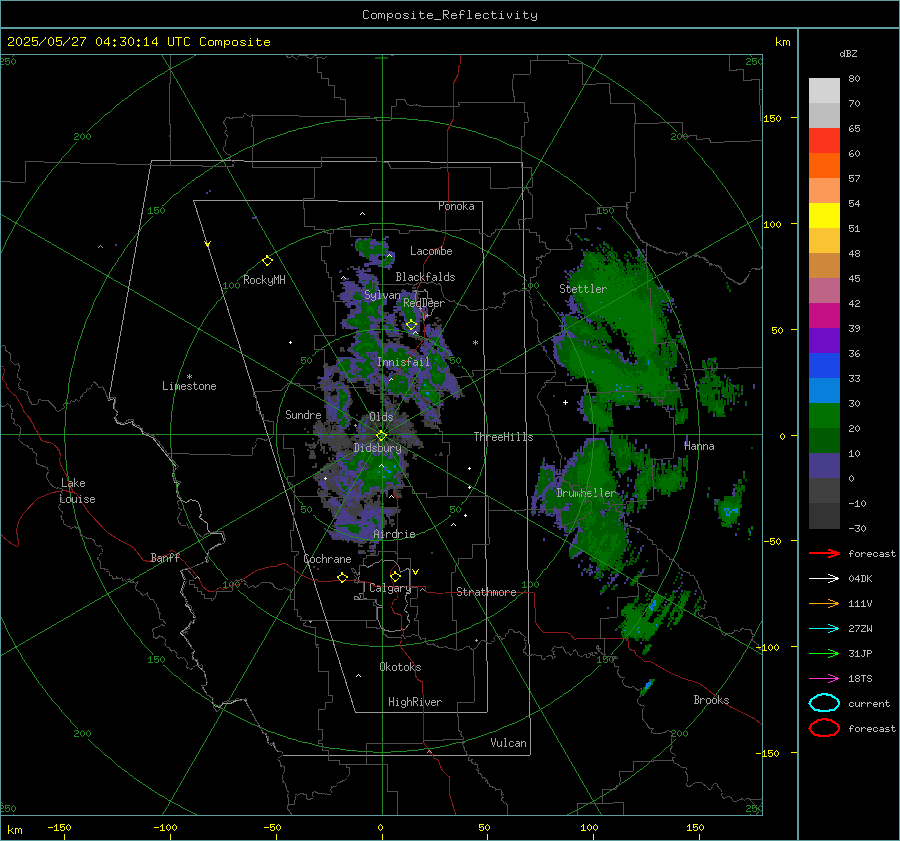
Task: Select the orange 111V arrow icon
Action: pyautogui.click(x=824, y=603)
